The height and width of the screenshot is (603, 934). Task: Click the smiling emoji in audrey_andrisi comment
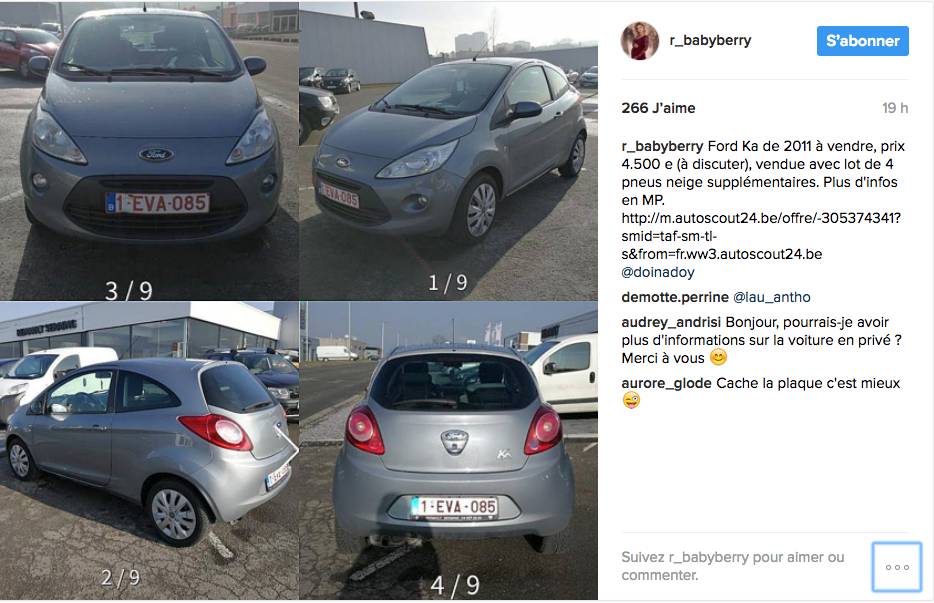pyautogui.click(x=718, y=358)
